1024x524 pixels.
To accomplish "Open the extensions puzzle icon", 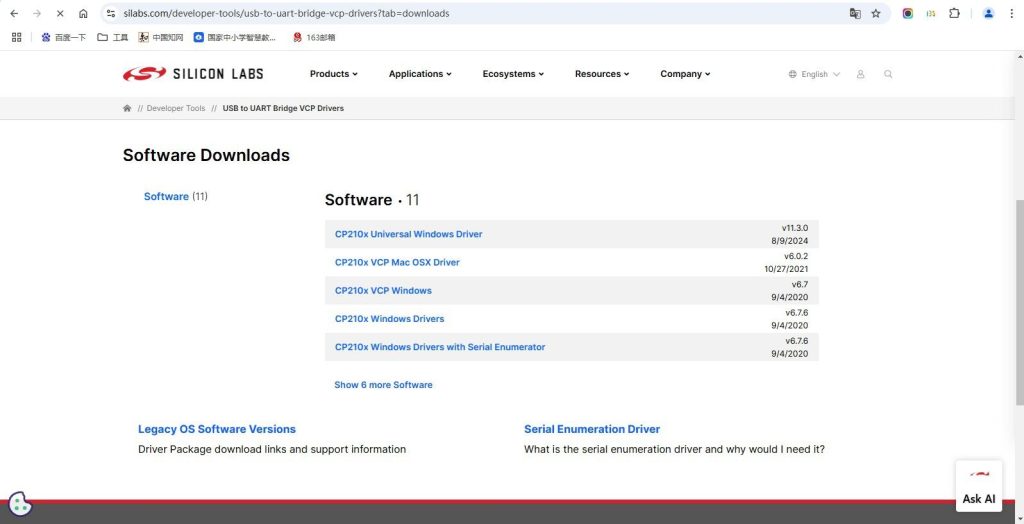I will pyautogui.click(x=954, y=13).
